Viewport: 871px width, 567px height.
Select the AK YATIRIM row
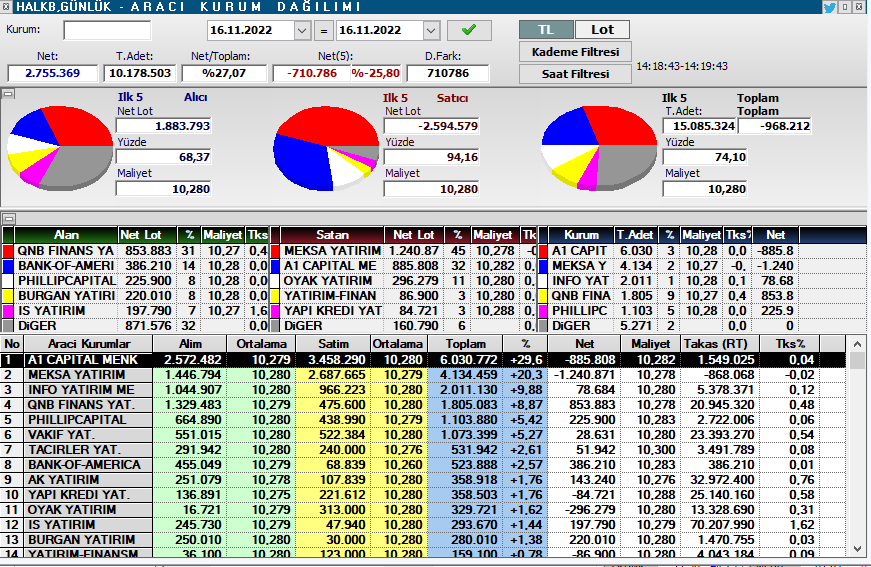tap(423, 480)
